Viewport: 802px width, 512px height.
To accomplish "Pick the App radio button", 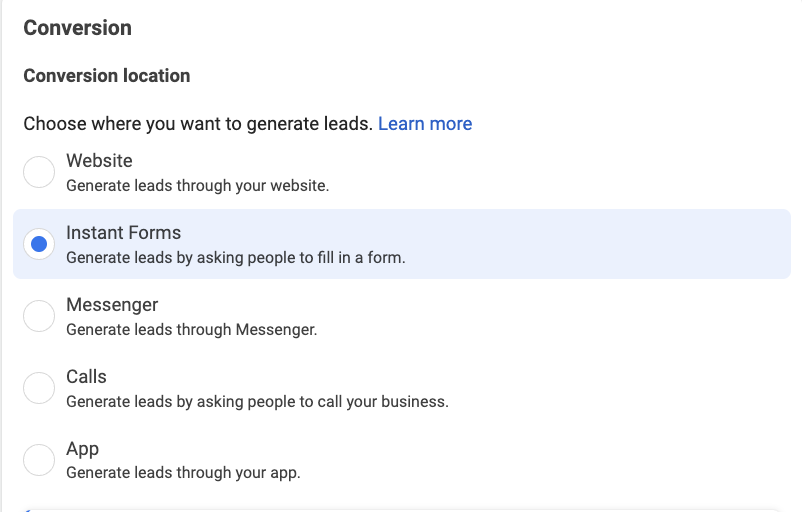I will (x=39, y=460).
